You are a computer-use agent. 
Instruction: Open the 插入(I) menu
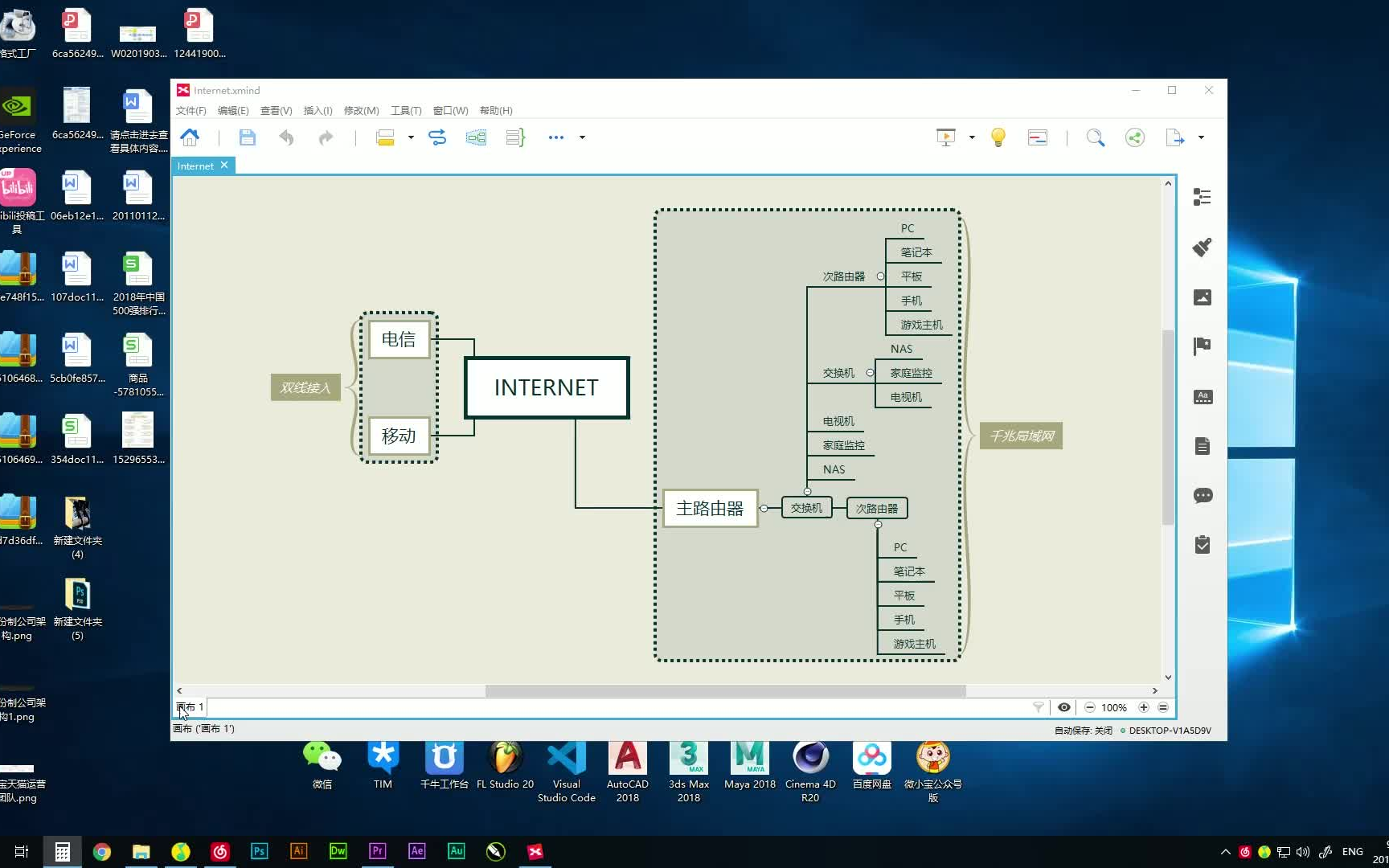(318, 111)
